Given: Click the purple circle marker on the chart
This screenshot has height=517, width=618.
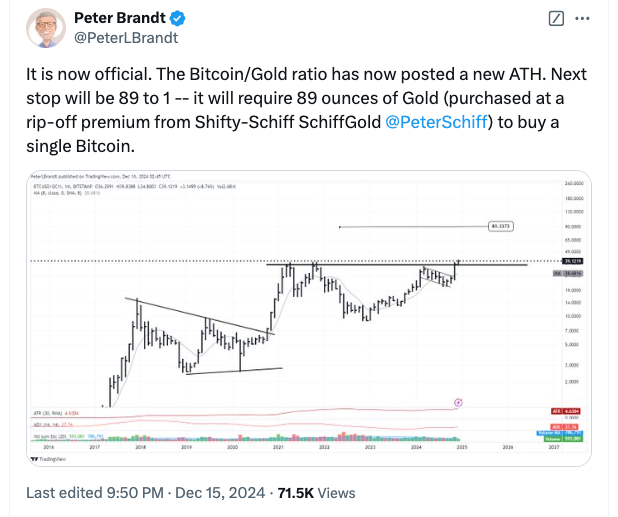Looking at the screenshot, I should point(458,402).
